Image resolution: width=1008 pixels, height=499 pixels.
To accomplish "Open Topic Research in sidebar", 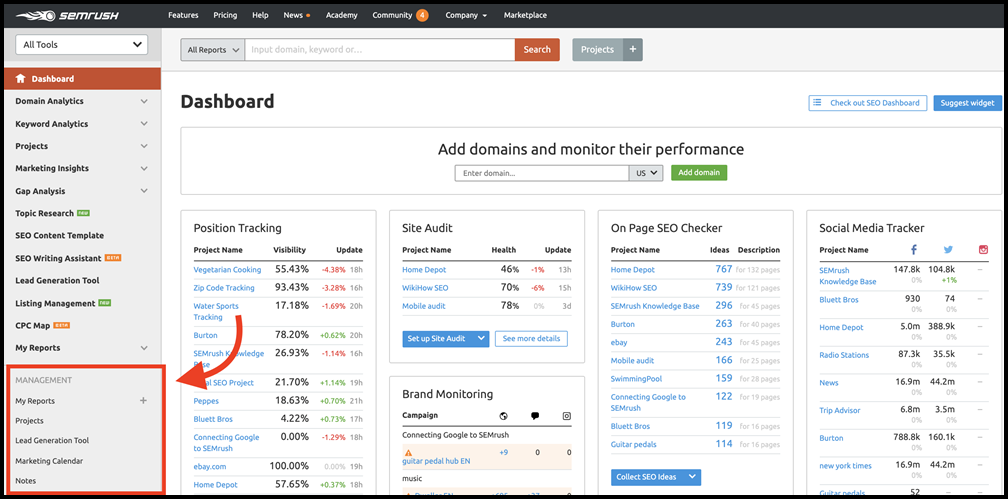I will pyautogui.click(x=46, y=213).
